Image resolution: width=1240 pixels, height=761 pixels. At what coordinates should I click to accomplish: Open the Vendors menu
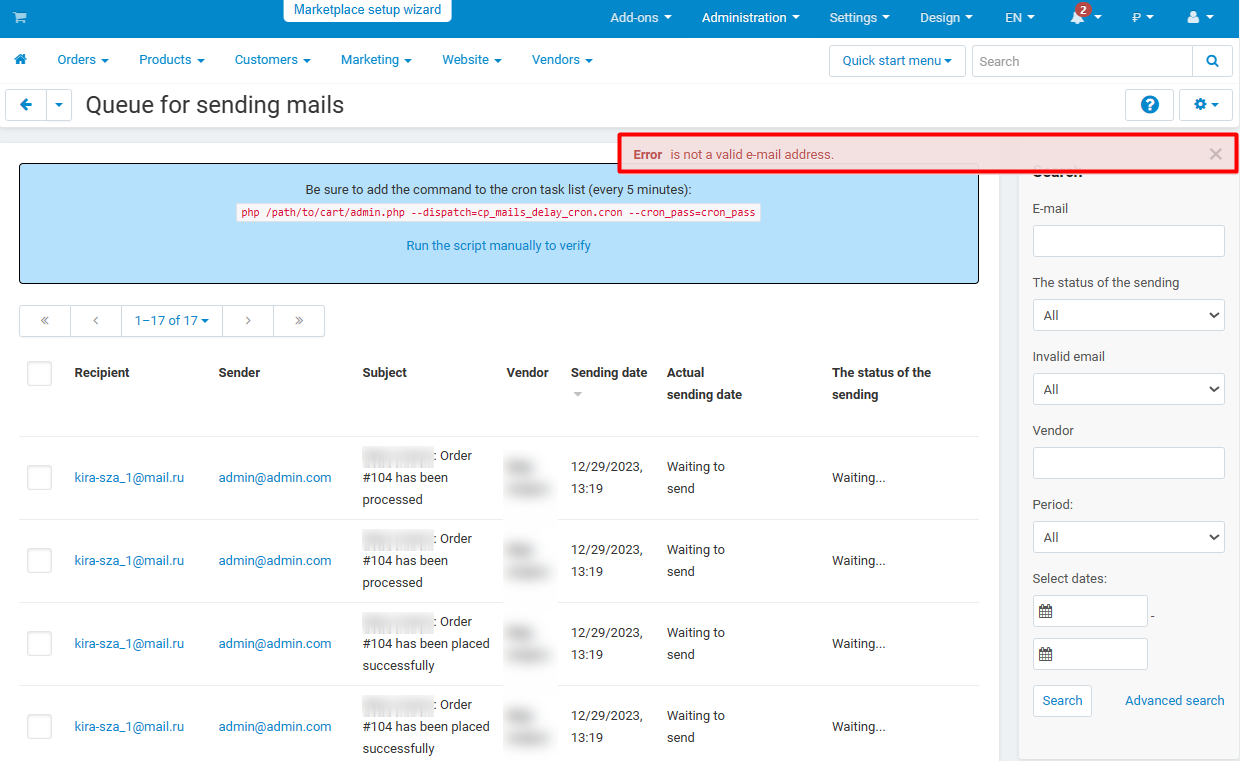pyautogui.click(x=562, y=60)
